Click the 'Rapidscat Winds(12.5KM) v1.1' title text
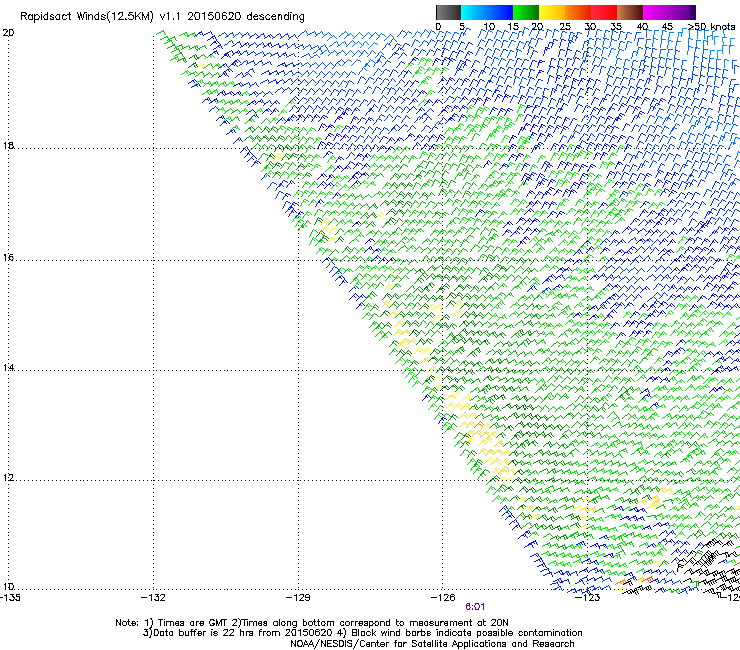 coord(101,17)
